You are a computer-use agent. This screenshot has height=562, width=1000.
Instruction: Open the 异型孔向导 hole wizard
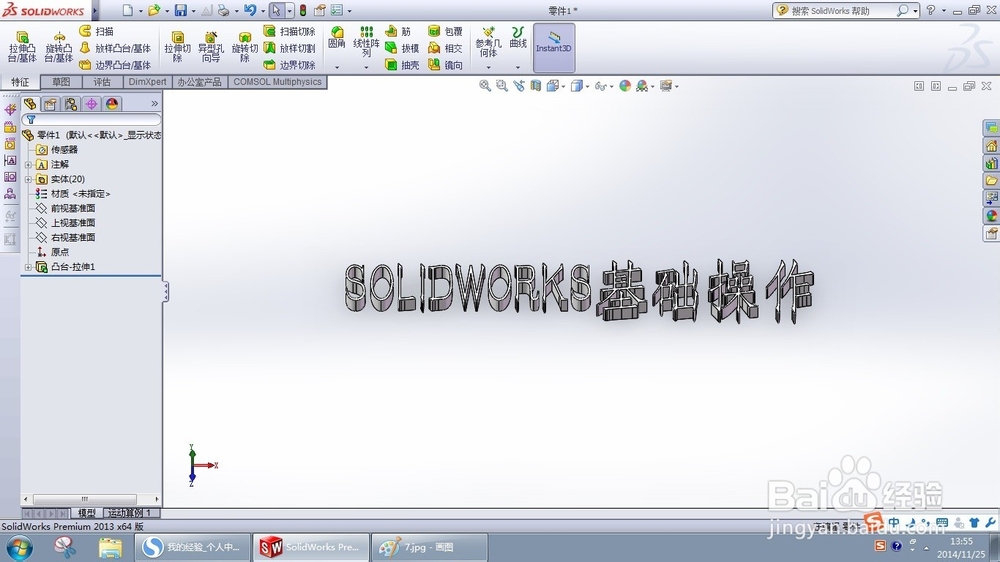(210, 47)
